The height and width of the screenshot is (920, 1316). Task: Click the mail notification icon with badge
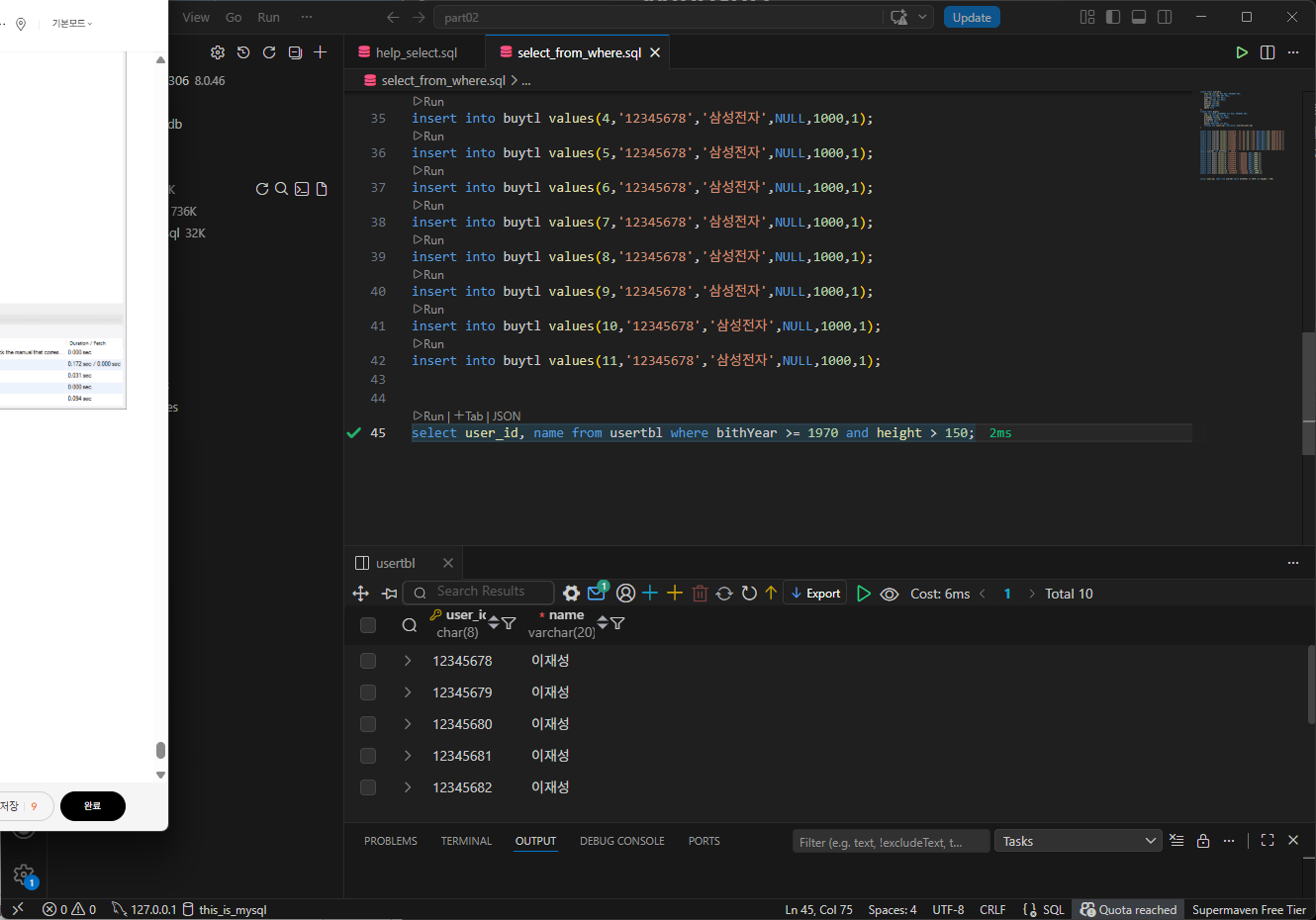(x=597, y=593)
